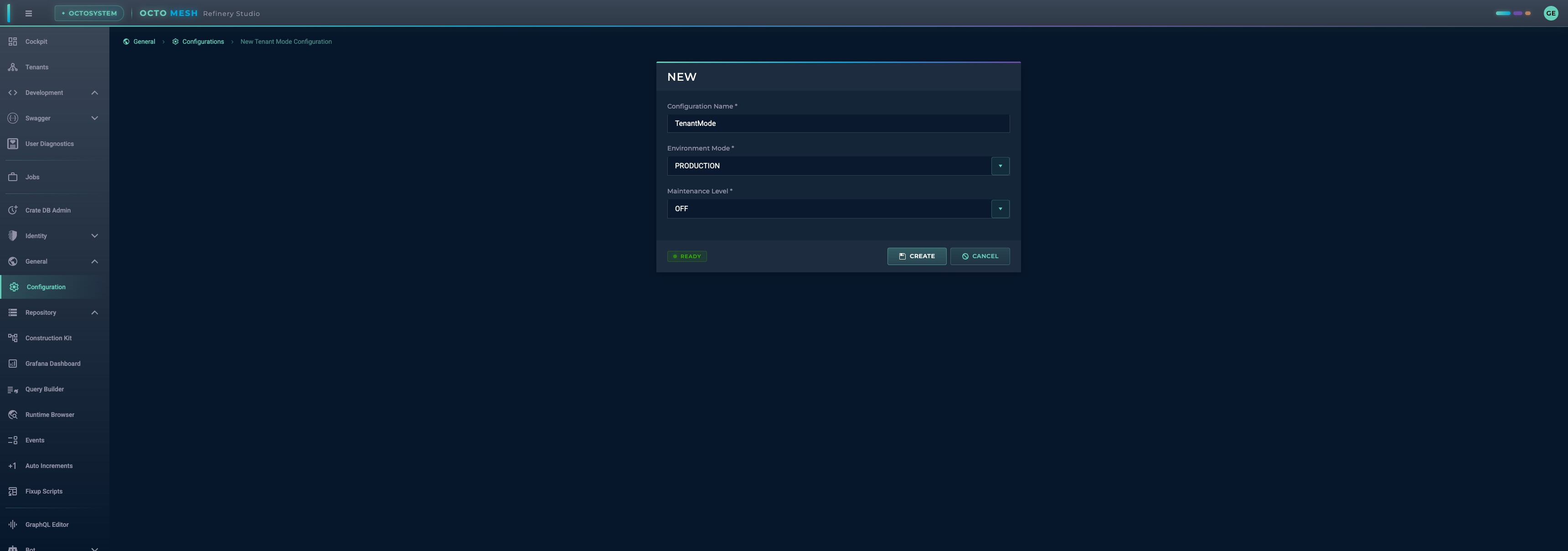Open the Cockpit sidebar icon
This screenshot has height=551, width=1568.
[13, 42]
